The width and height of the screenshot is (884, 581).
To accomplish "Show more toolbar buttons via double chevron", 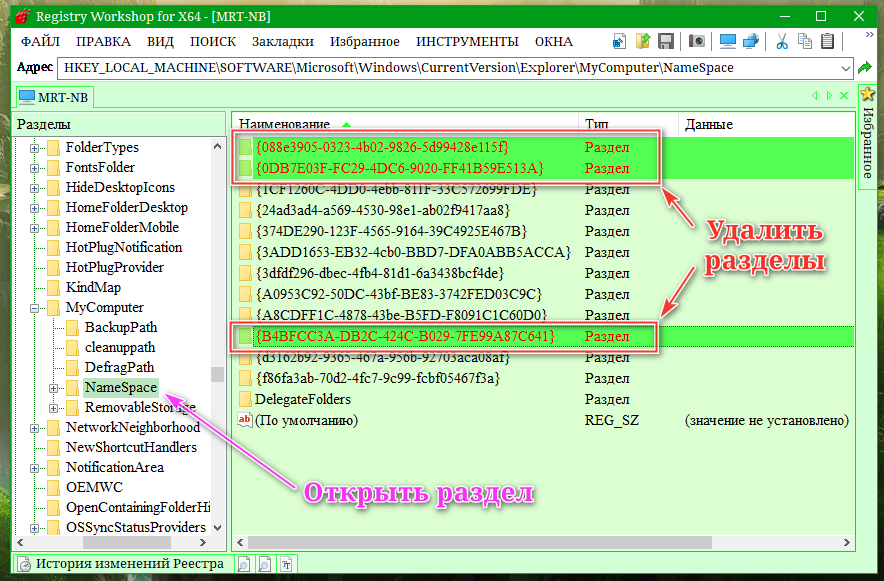I will (x=869, y=35).
